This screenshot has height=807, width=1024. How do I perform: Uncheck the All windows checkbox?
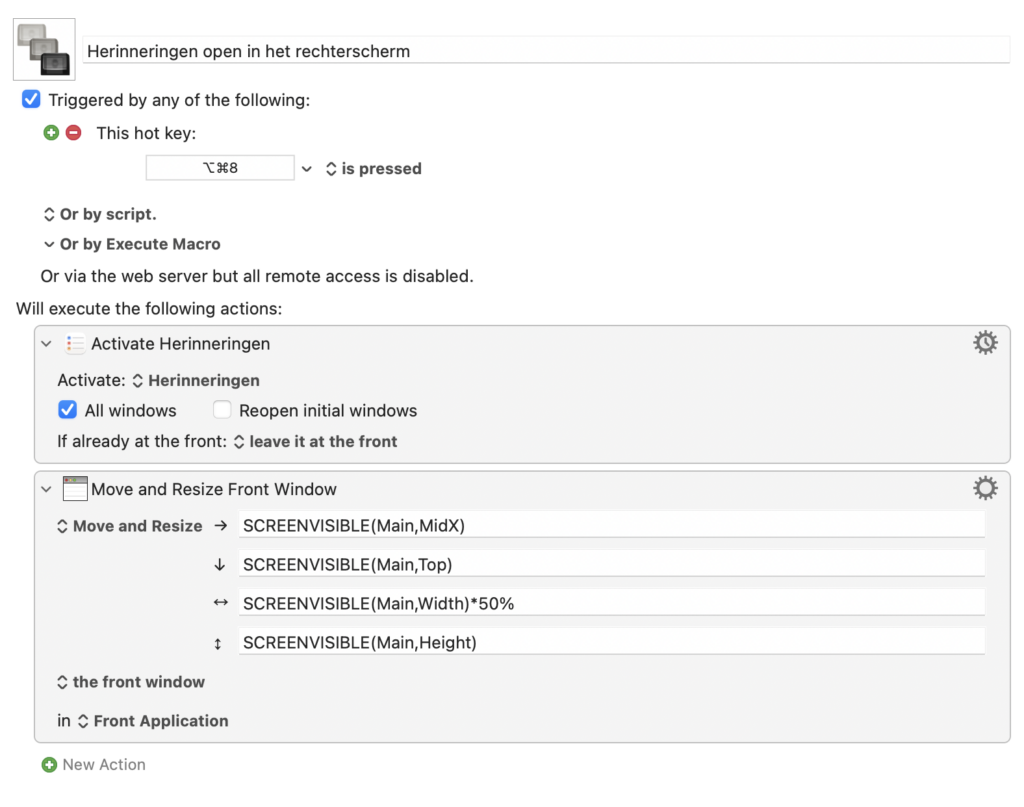[68, 410]
